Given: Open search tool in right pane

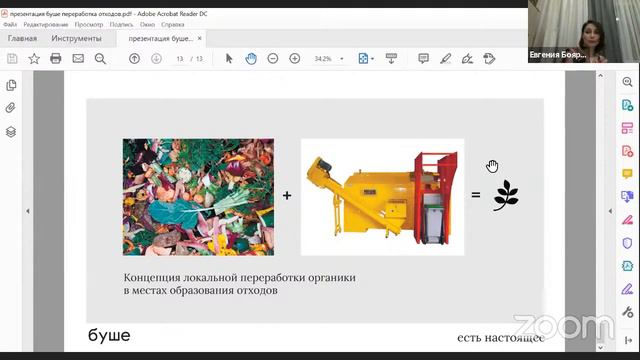Looking at the screenshot, I should [627, 82].
